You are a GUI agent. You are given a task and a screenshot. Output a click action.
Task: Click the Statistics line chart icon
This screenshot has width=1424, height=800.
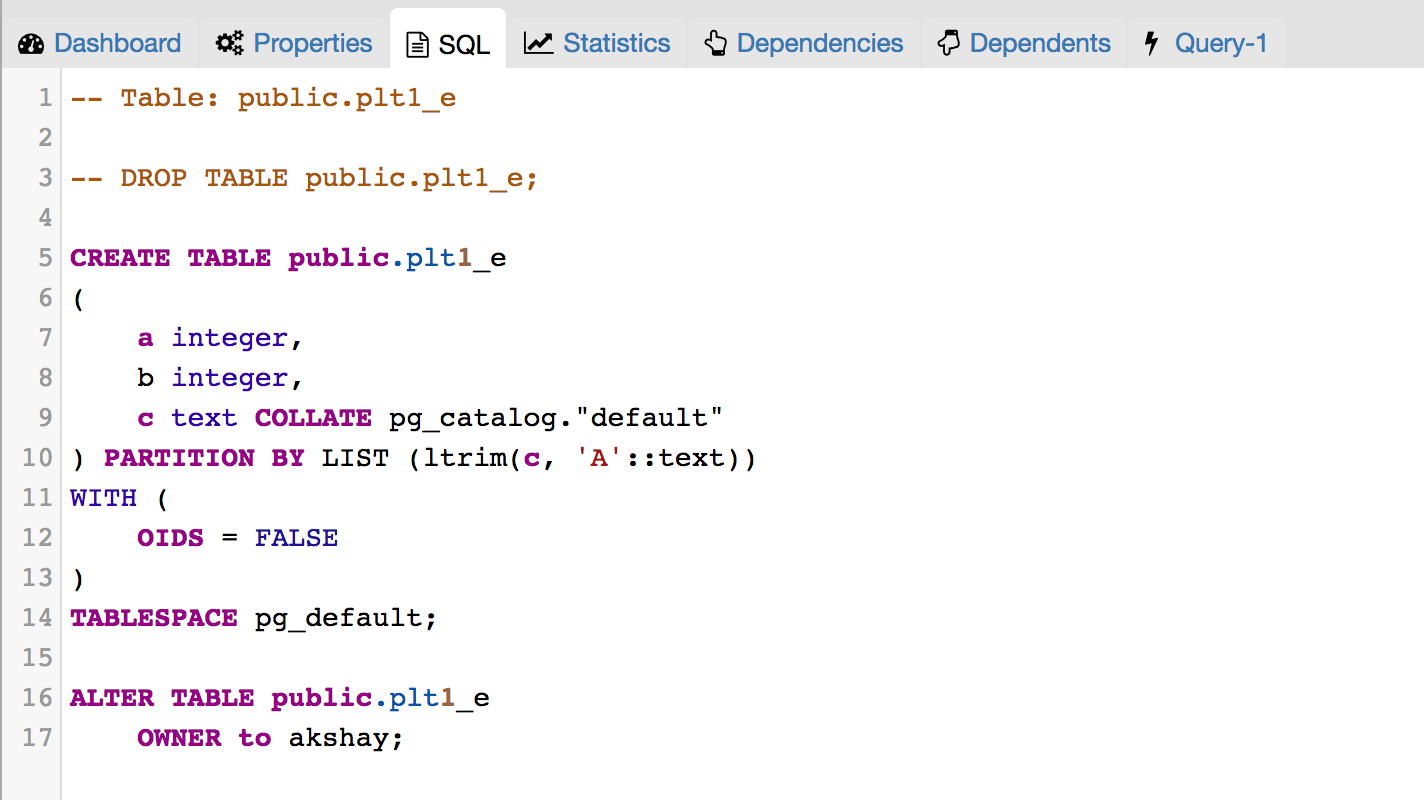[x=538, y=44]
